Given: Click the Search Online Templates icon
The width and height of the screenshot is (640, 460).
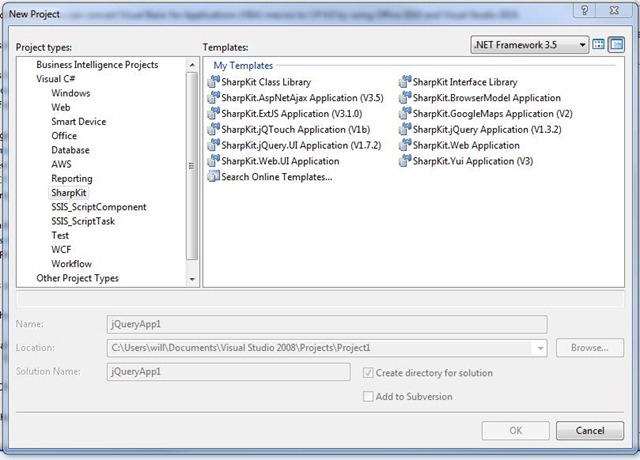Looking at the screenshot, I should pos(213,177).
